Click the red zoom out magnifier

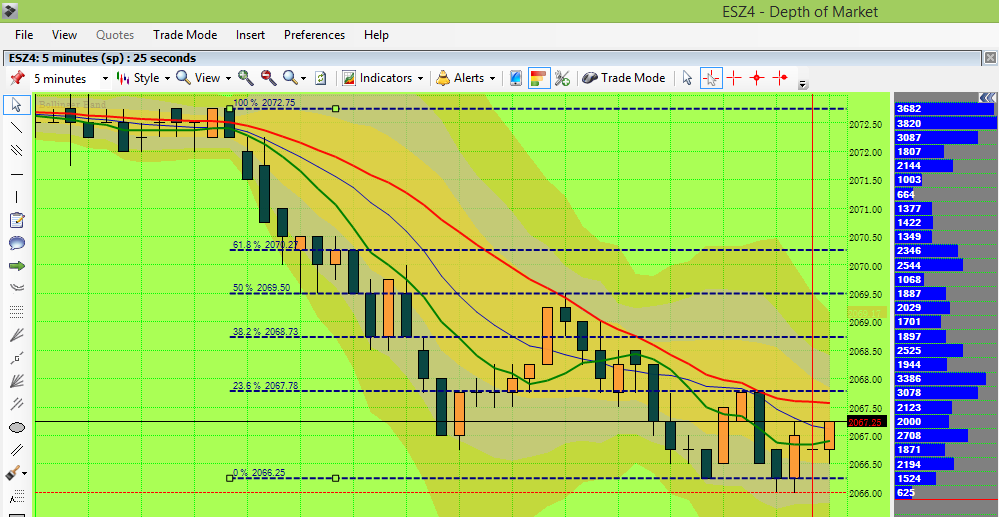click(268, 78)
